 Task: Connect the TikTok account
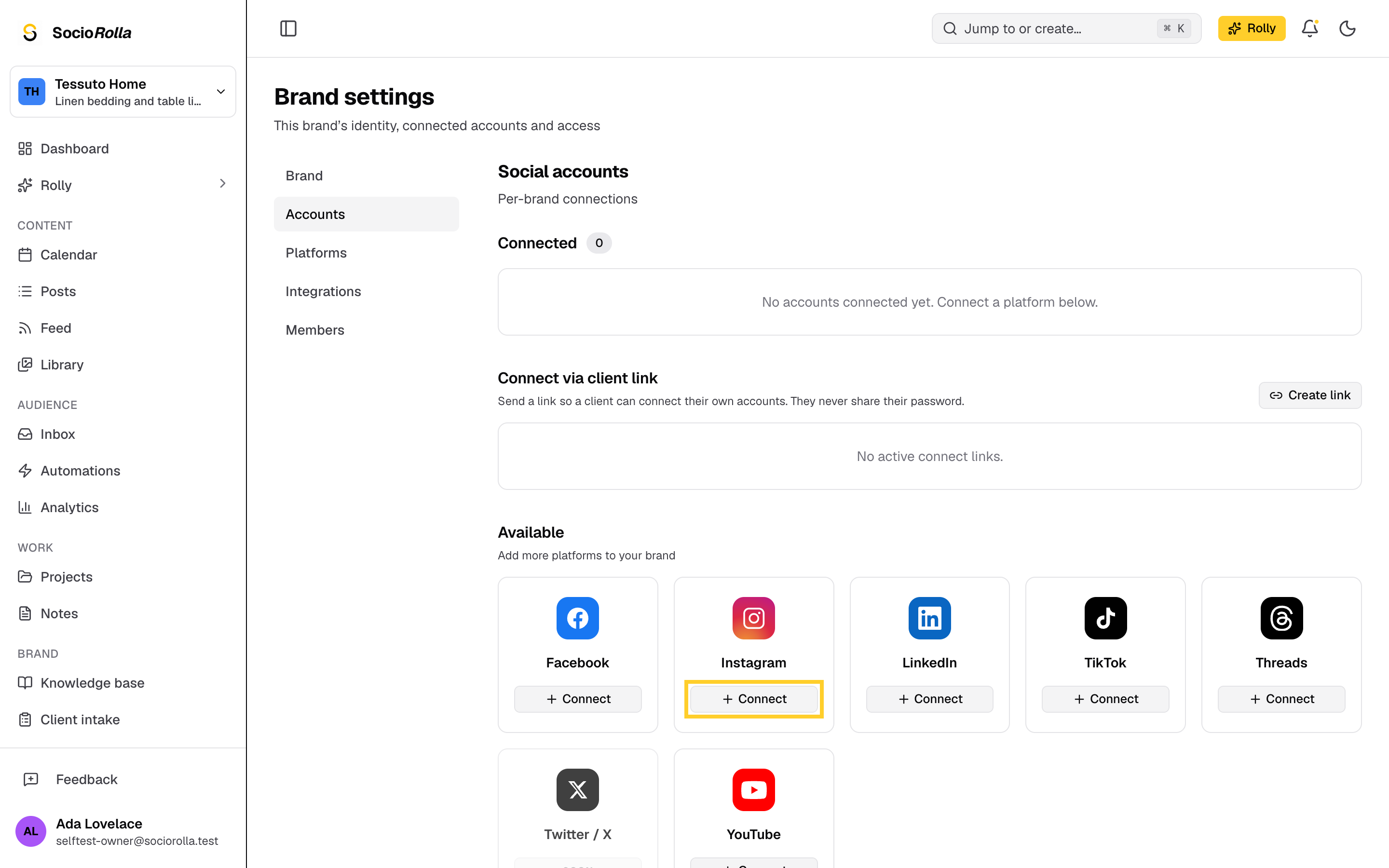coord(1105,699)
